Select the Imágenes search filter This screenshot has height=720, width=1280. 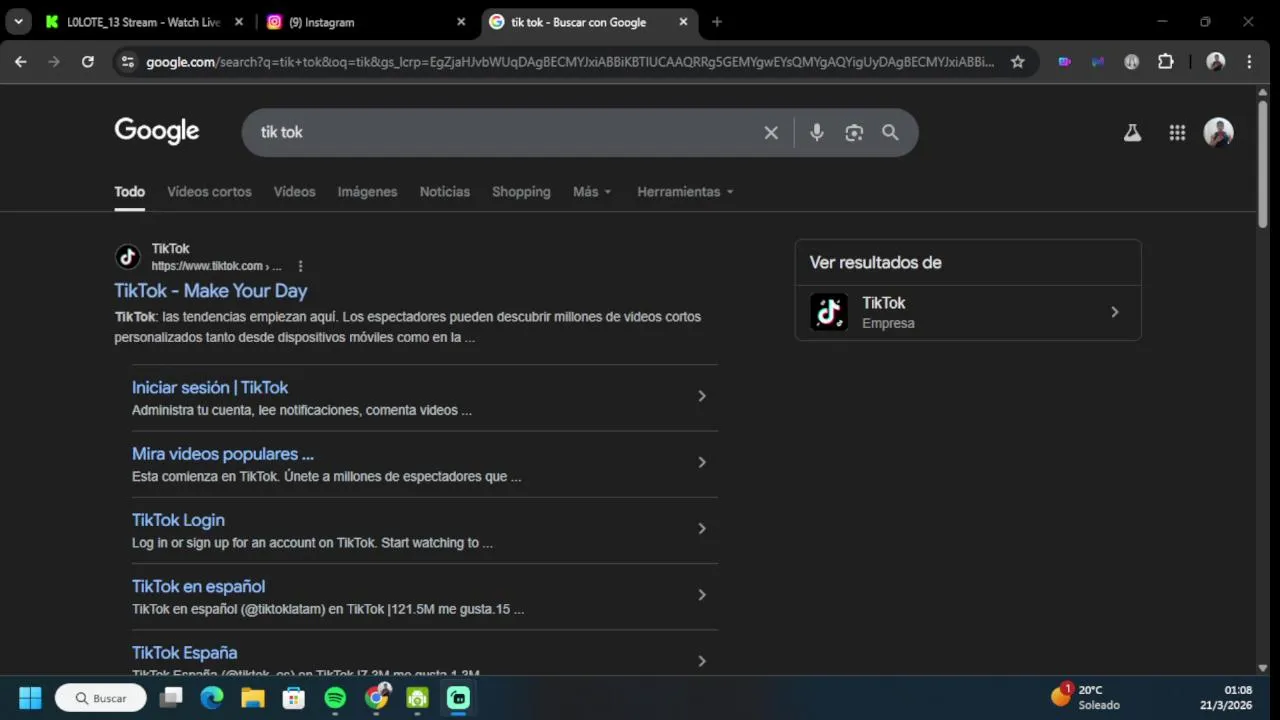click(367, 192)
